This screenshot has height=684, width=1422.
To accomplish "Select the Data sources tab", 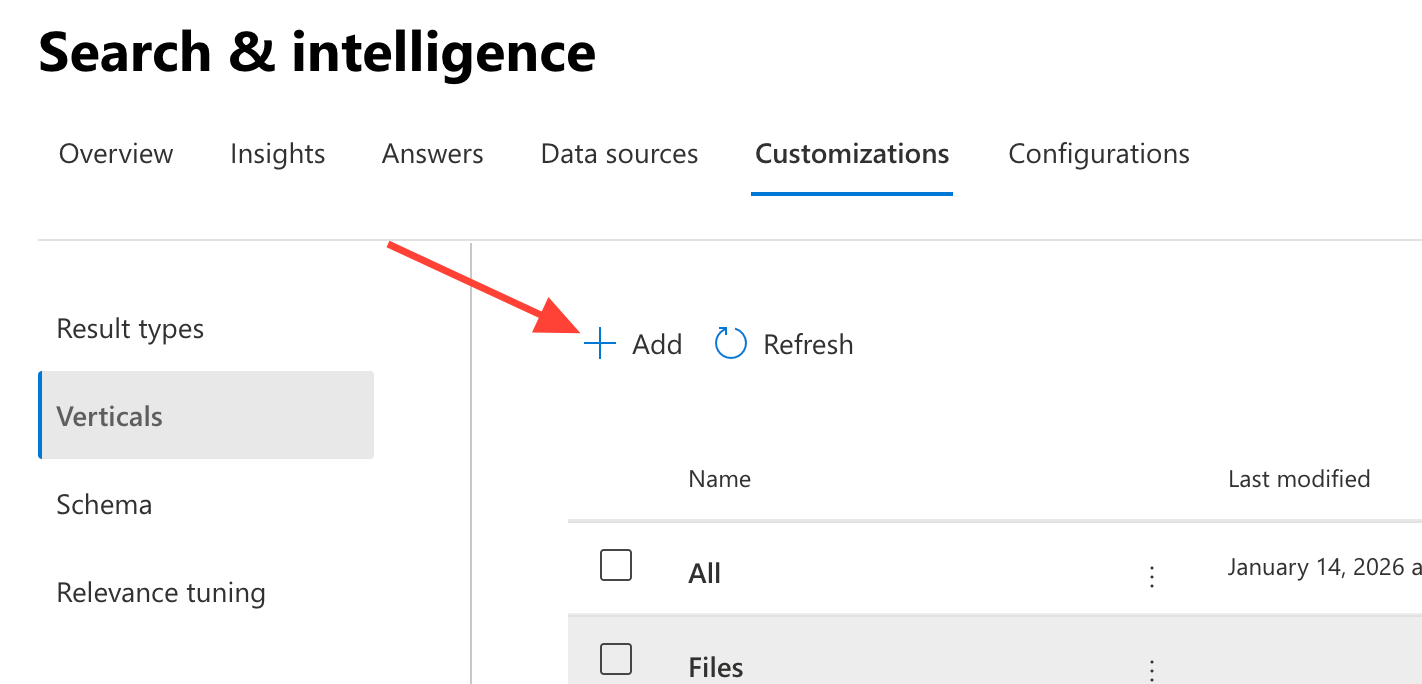I will [x=619, y=154].
